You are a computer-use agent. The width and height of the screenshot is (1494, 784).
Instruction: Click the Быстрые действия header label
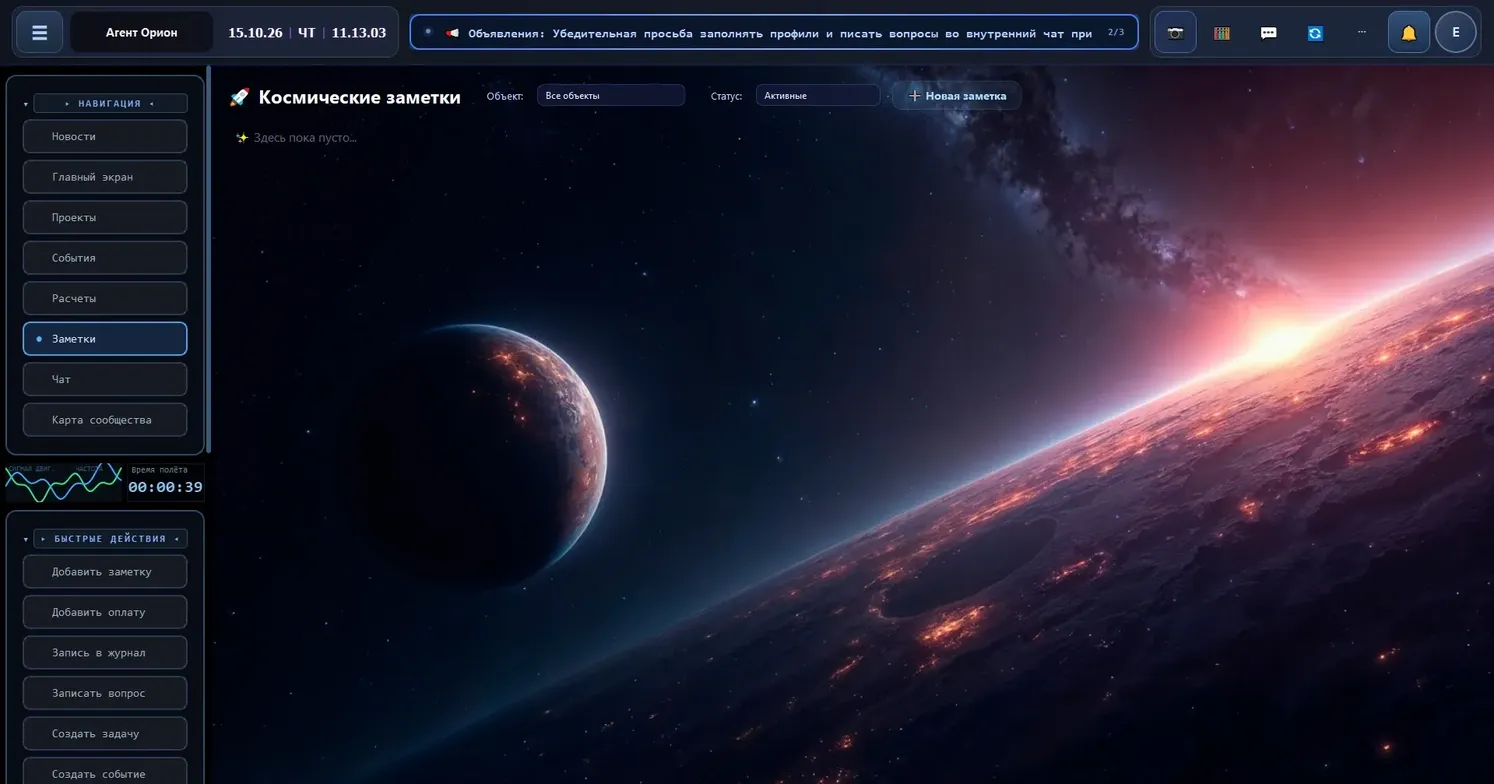tap(110, 539)
